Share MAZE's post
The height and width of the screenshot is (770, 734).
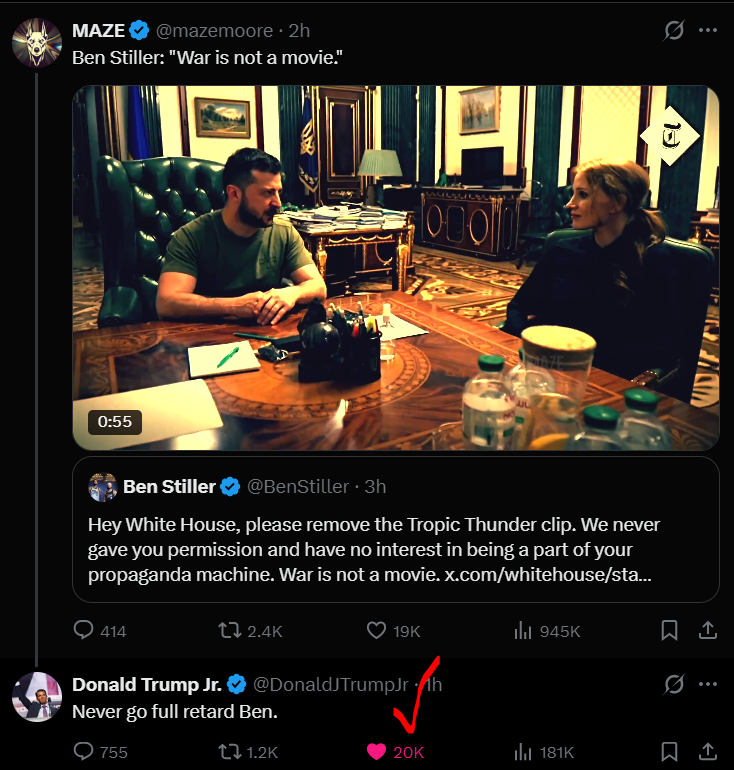(707, 631)
